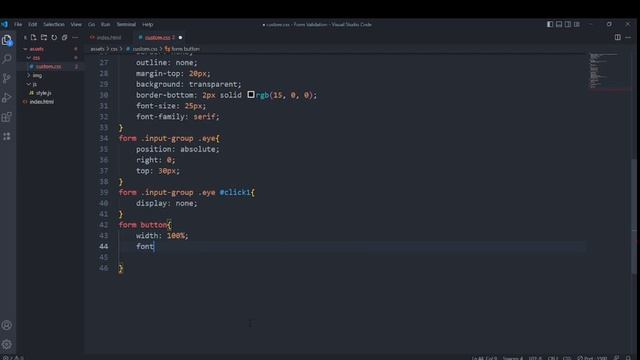The height and width of the screenshot is (360, 640).
Task: Click the 'Ln, Col' status bar entry
Action: (484, 358)
